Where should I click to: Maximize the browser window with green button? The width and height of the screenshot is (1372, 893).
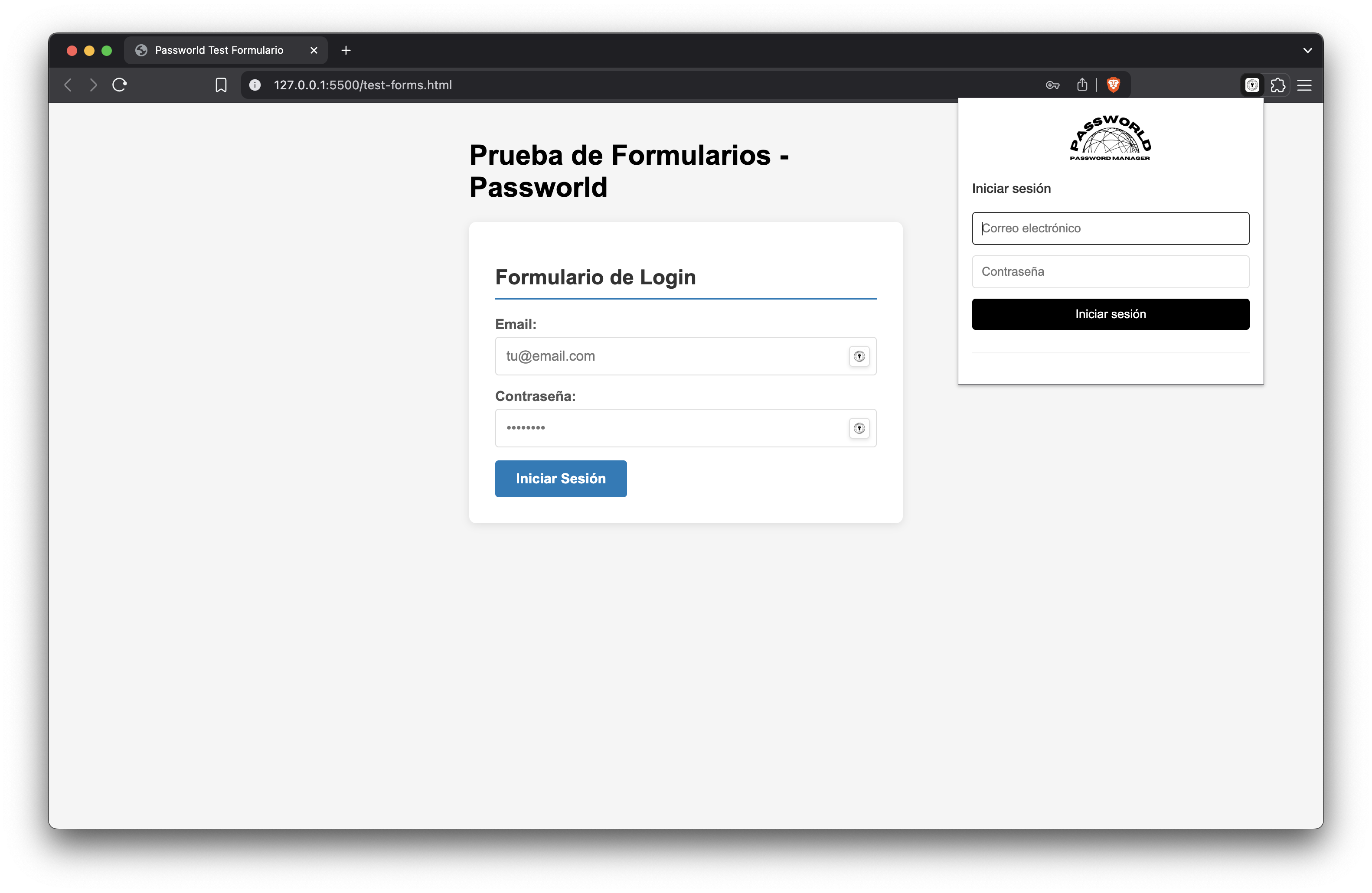107,51
